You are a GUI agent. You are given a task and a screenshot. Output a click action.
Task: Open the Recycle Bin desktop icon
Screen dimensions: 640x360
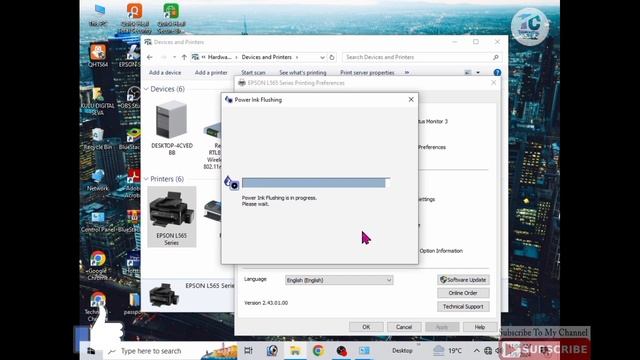tap(98, 138)
